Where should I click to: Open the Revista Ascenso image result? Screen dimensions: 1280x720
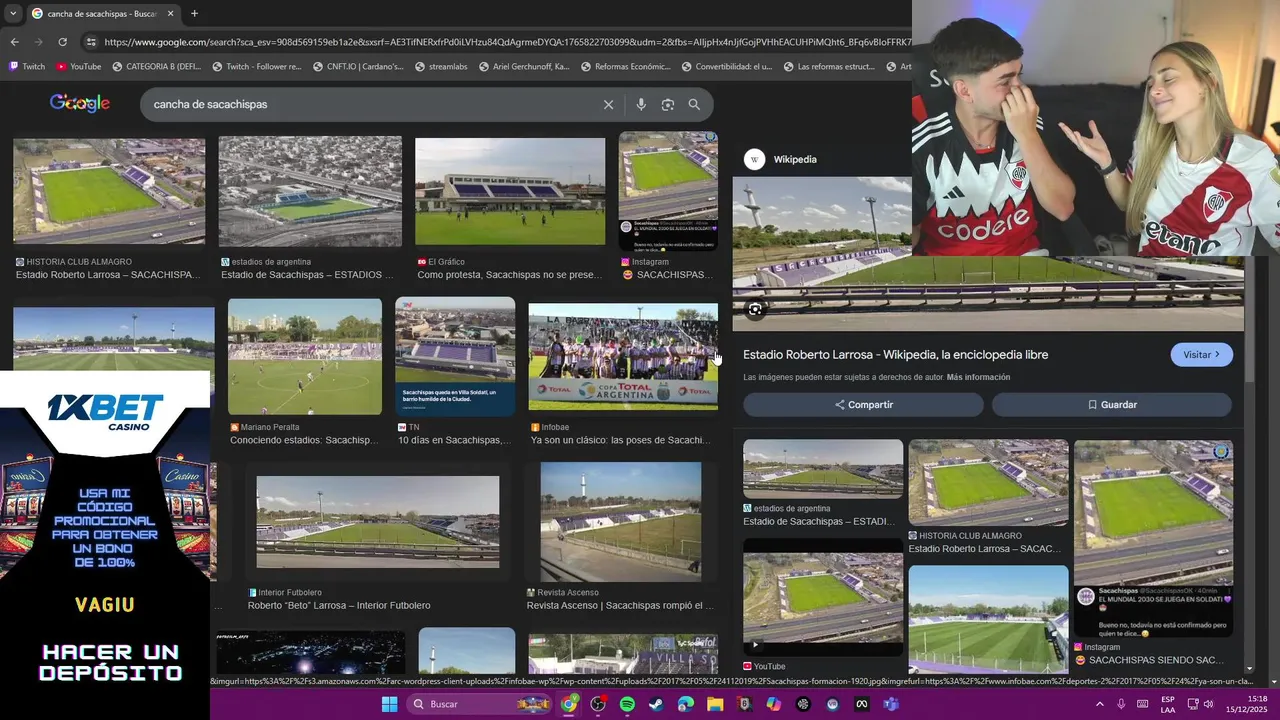tap(621, 521)
